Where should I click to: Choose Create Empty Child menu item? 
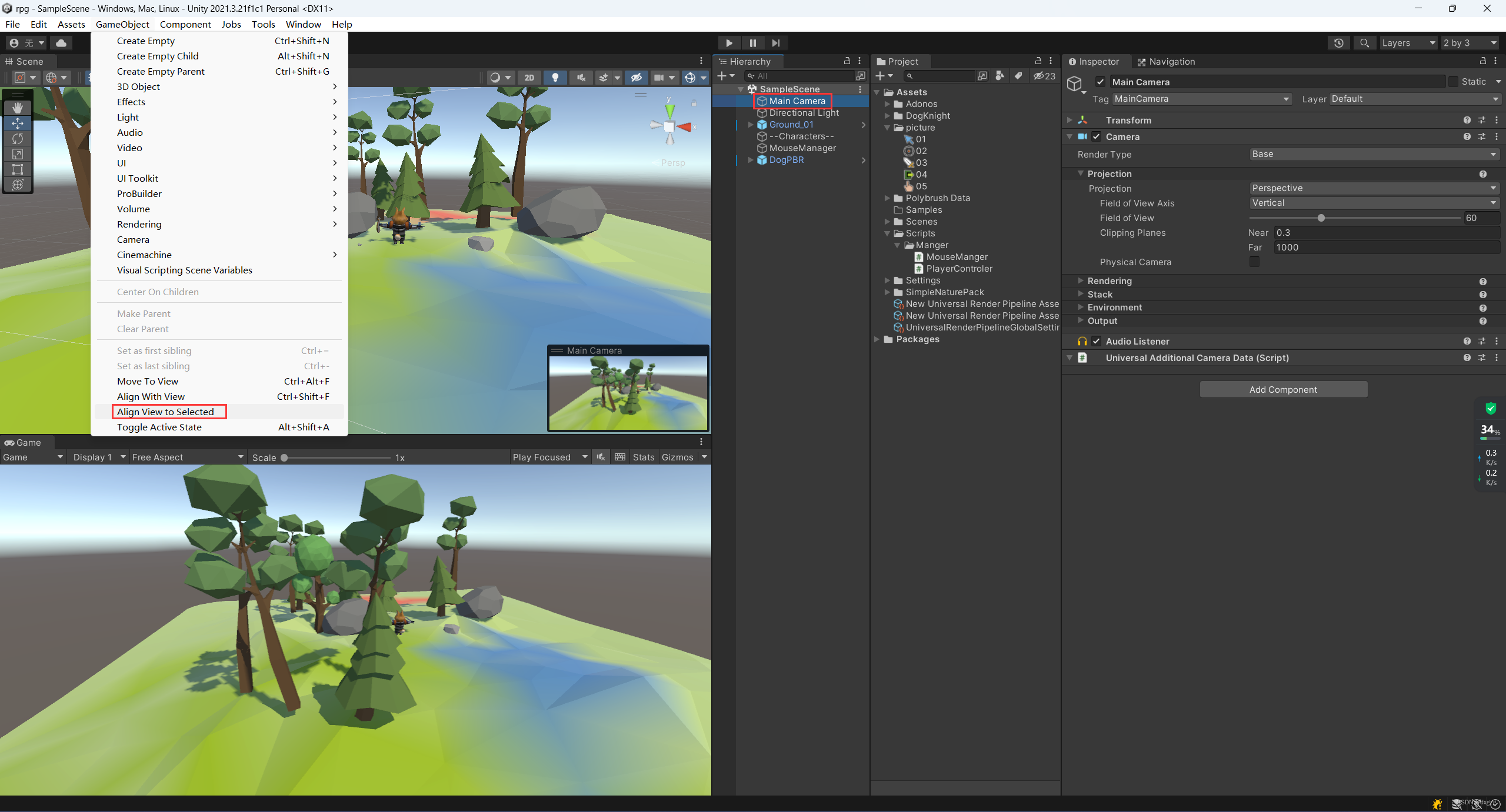point(219,56)
